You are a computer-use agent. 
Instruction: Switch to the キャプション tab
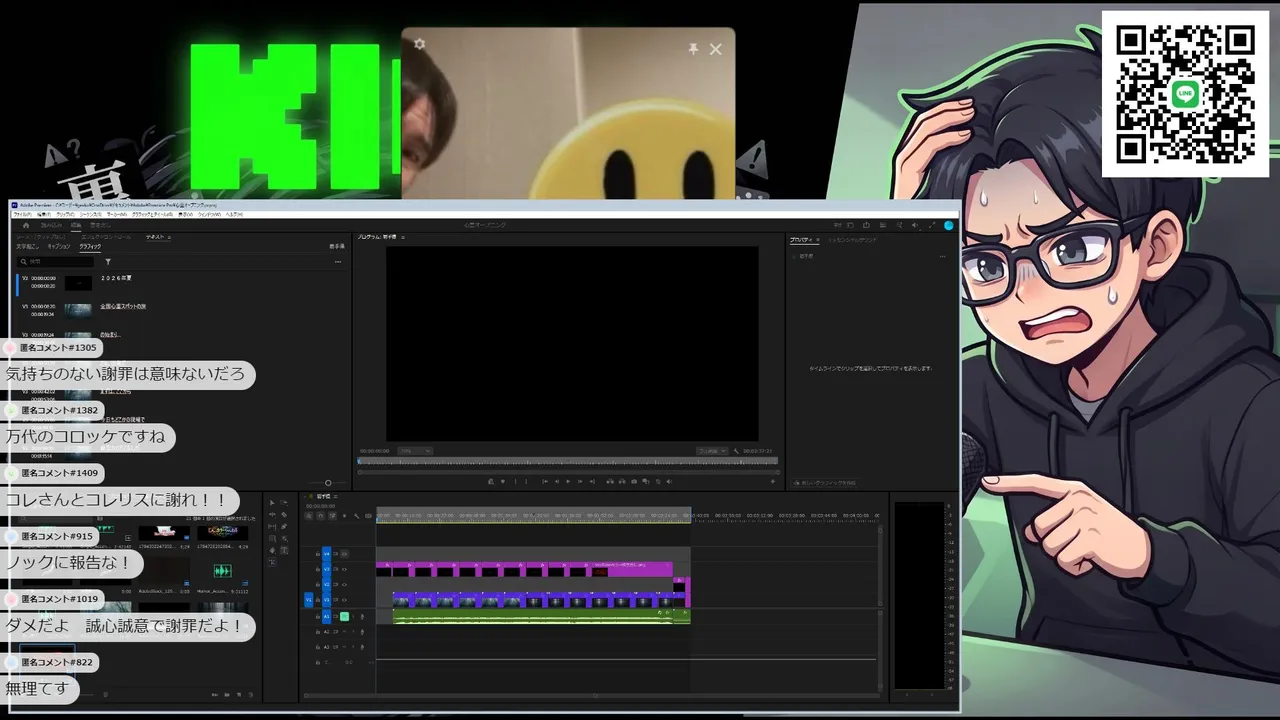pyautogui.click(x=59, y=246)
